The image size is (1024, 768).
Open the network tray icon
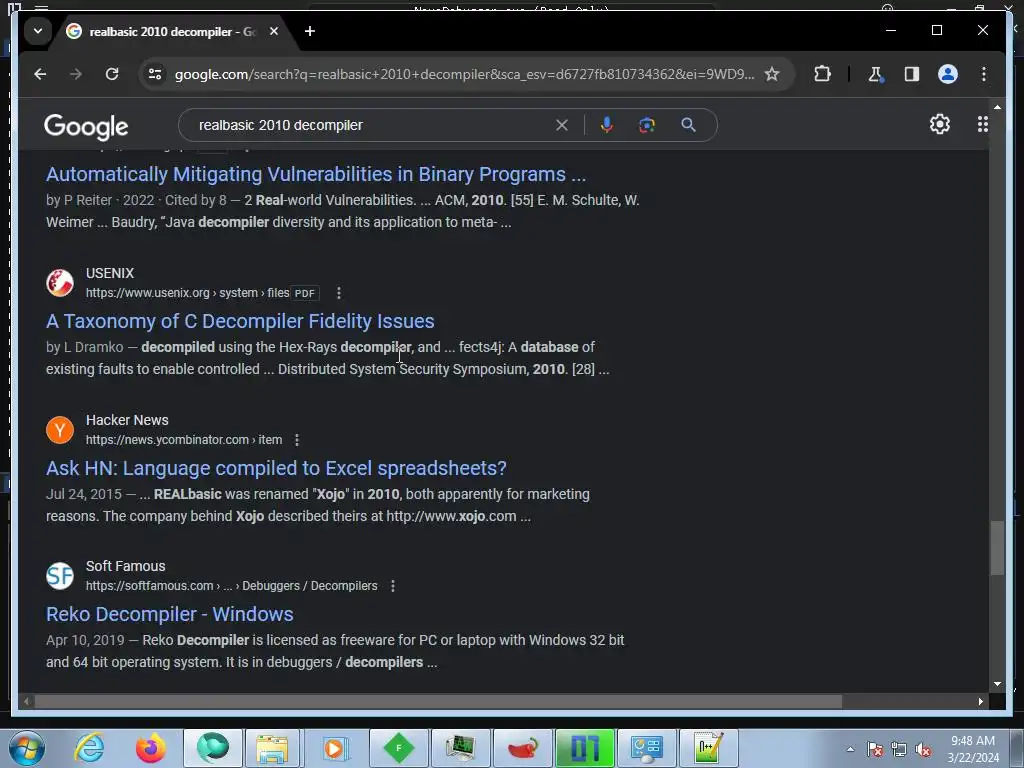click(899, 750)
